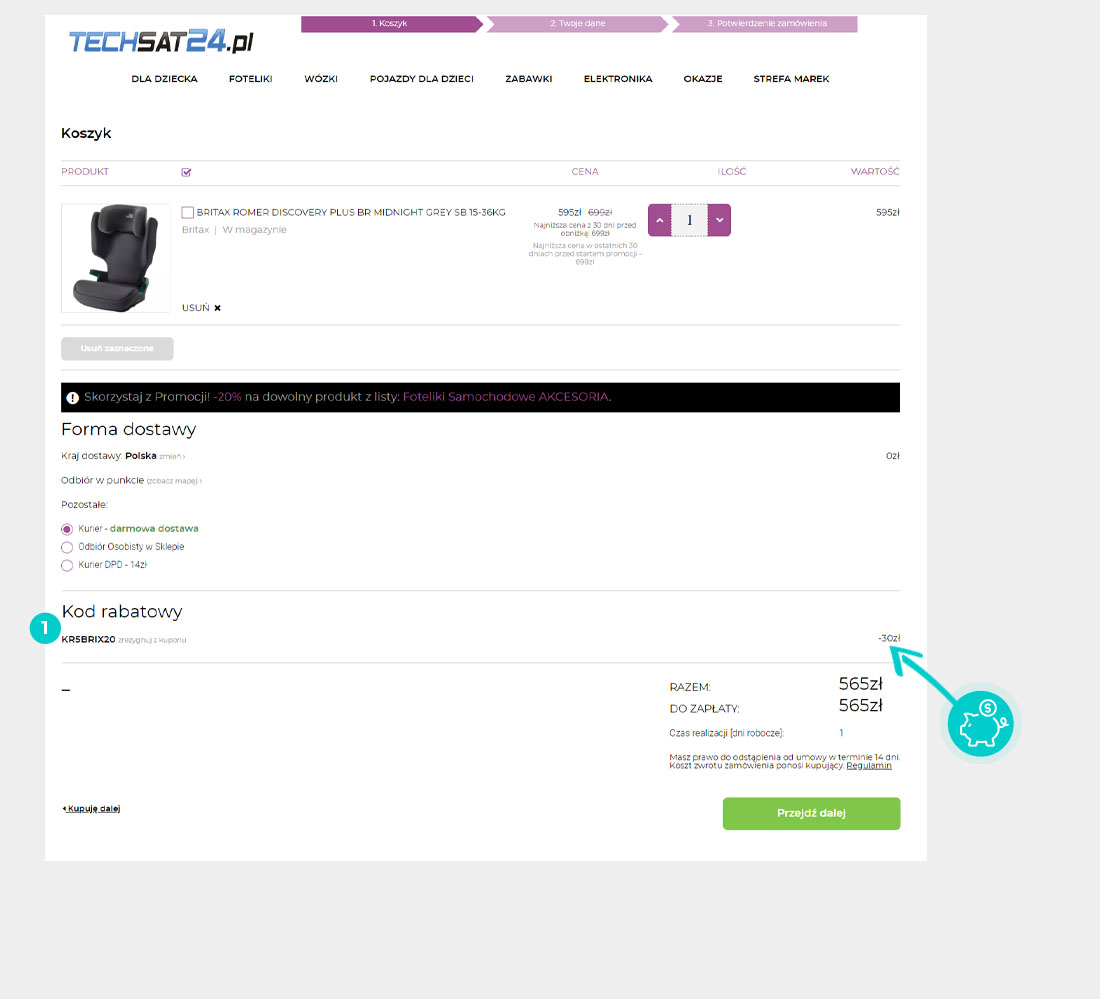Click the -30zł discount value
Screen dimensions: 1100x999
(x=889, y=638)
